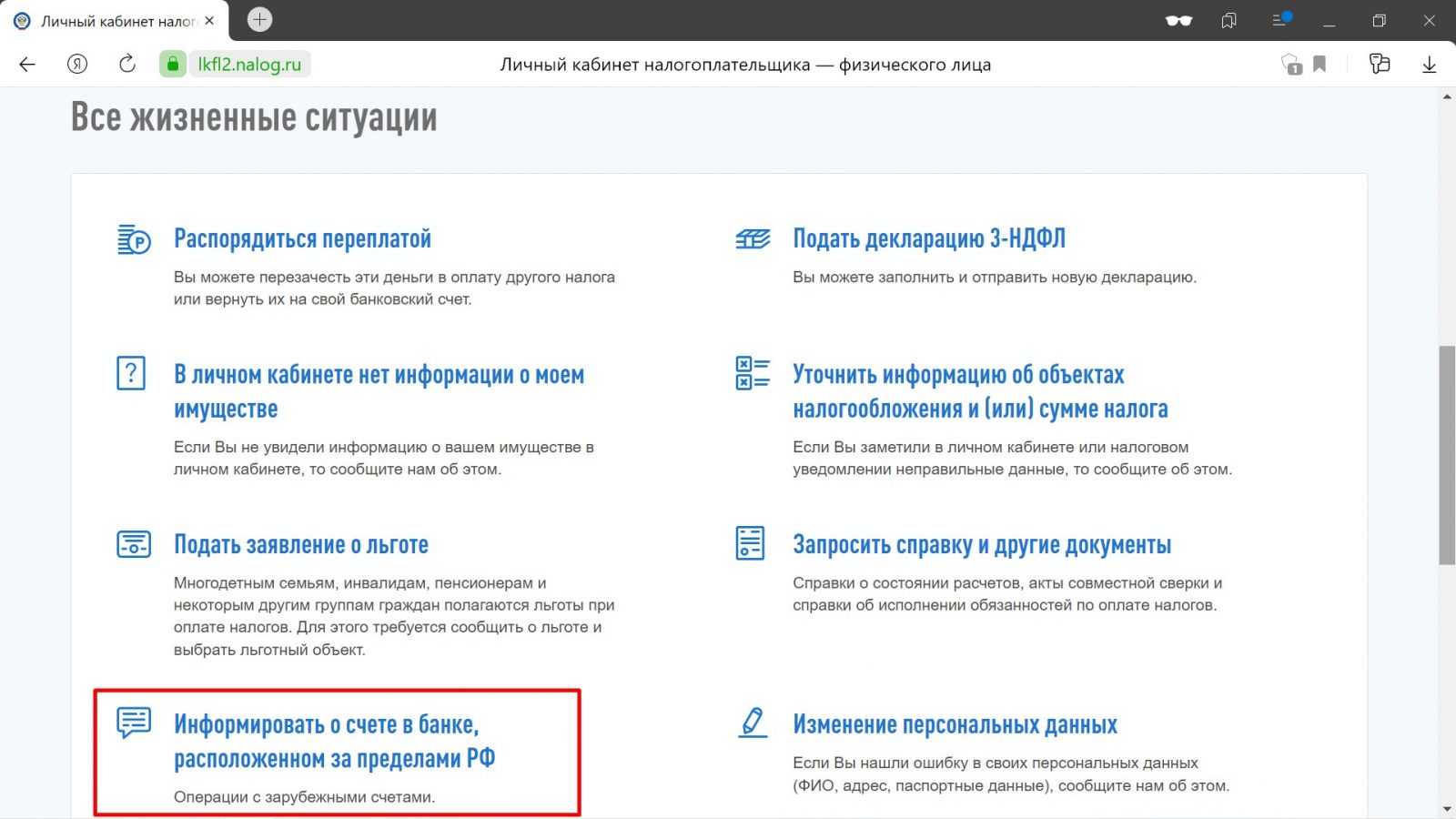Screen dimensions: 1456x819
Task: Click the lkfl2.nalog.ru address field
Action: 249,65
